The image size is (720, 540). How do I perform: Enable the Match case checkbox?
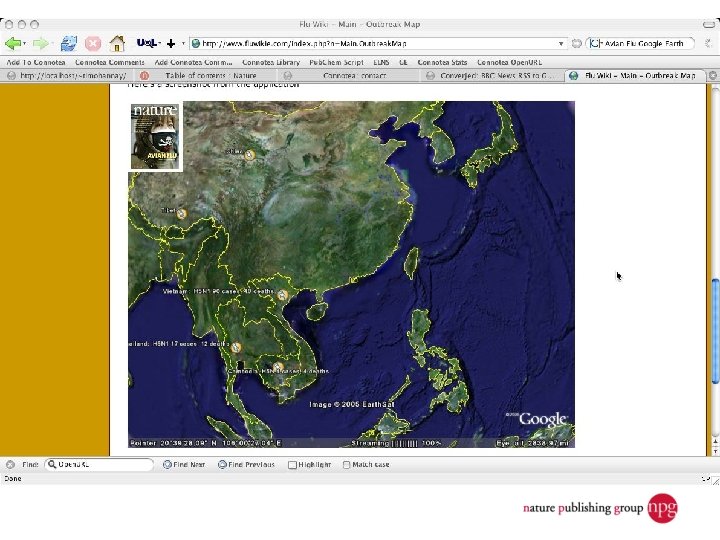[x=346, y=465]
